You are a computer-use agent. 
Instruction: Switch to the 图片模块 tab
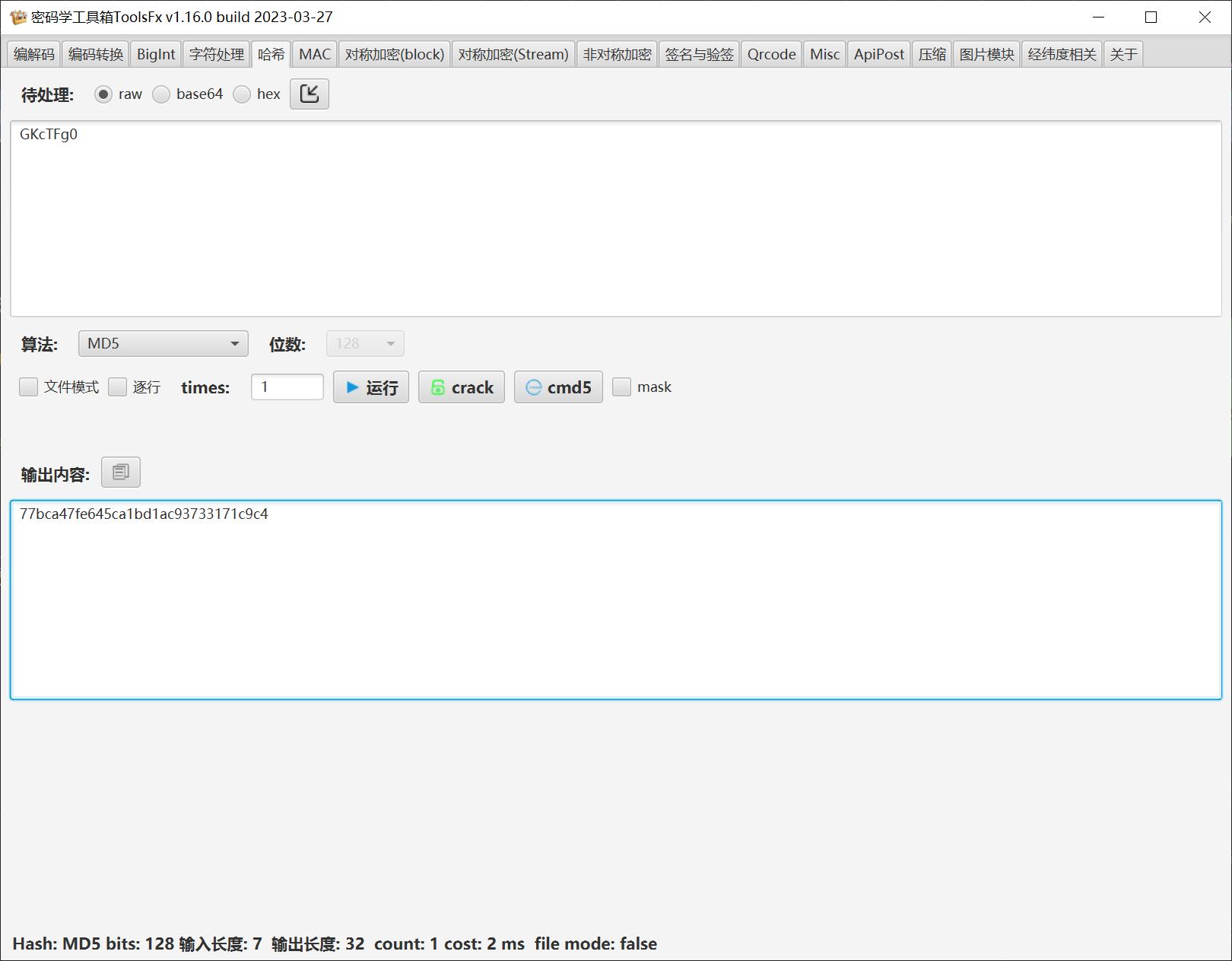[x=987, y=54]
